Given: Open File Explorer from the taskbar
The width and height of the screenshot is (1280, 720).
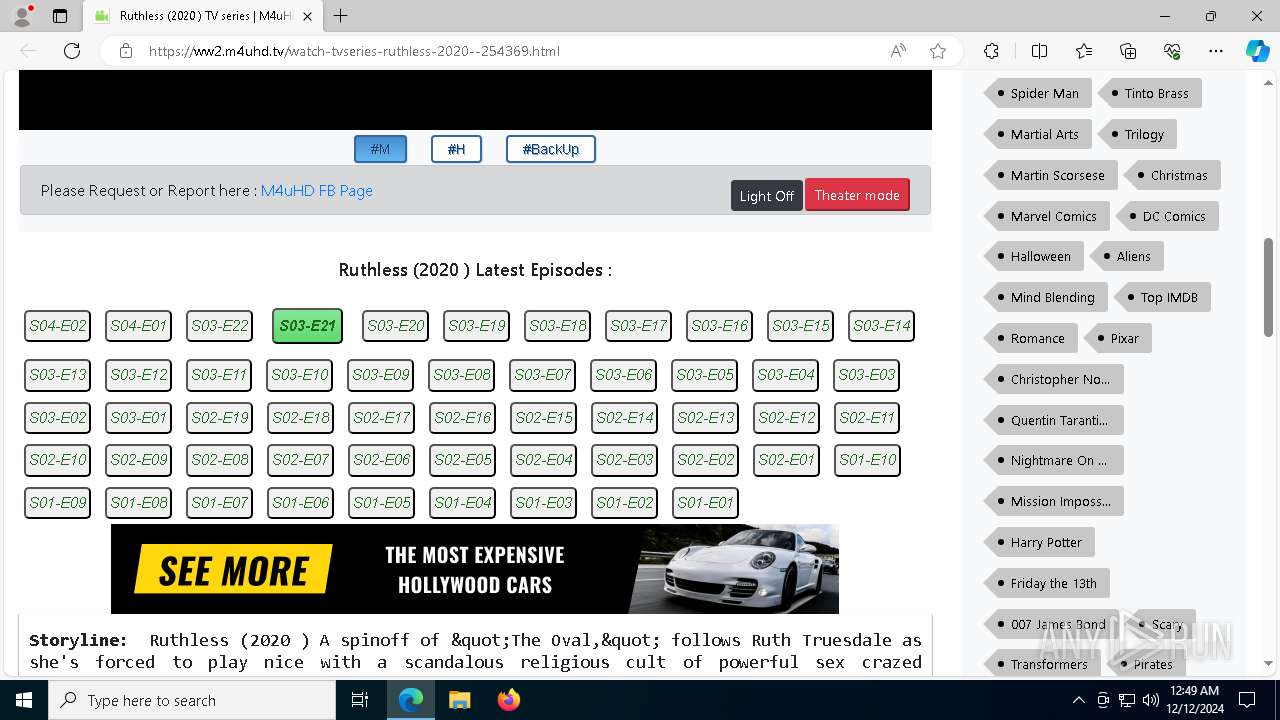Looking at the screenshot, I should [459, 700].
